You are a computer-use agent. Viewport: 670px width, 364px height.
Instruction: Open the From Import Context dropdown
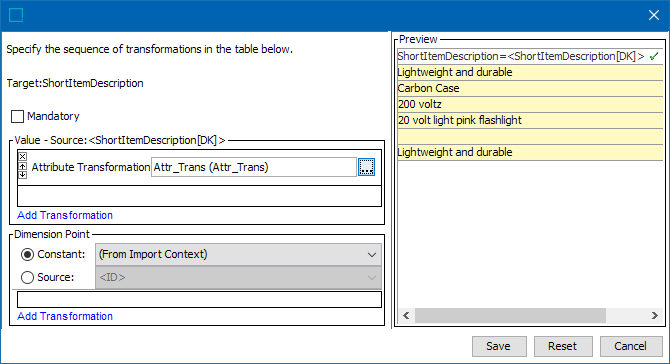coord(238,255)
